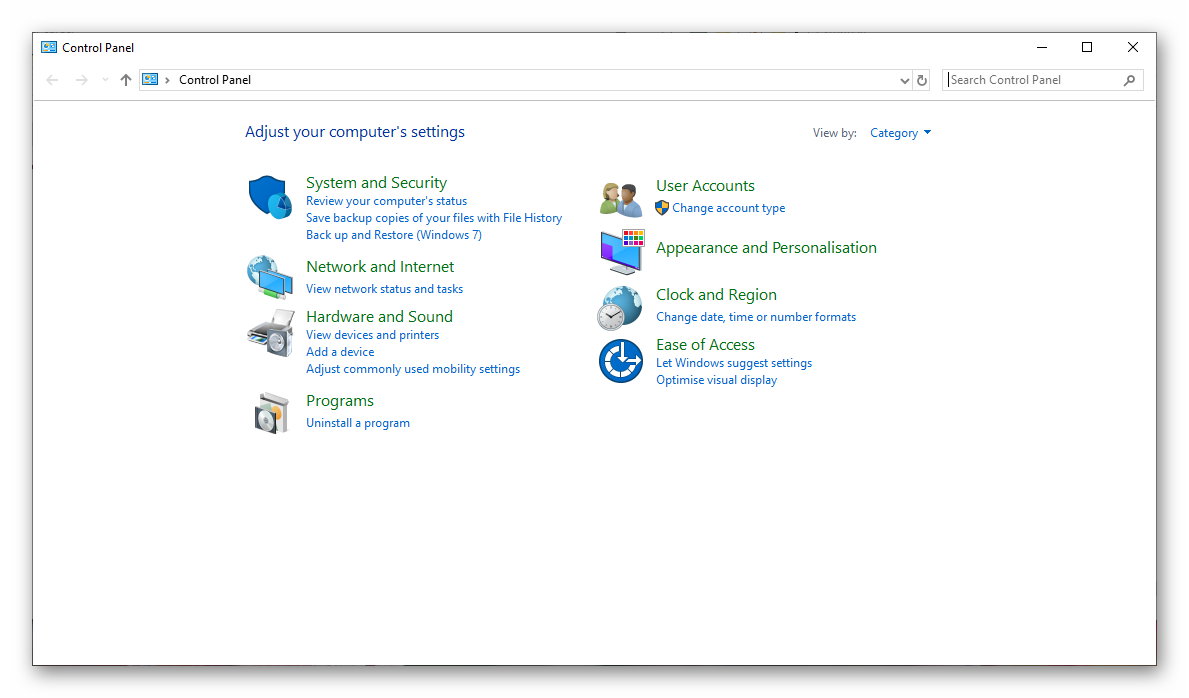Expand the address bar history dropdown

point(905,80)
